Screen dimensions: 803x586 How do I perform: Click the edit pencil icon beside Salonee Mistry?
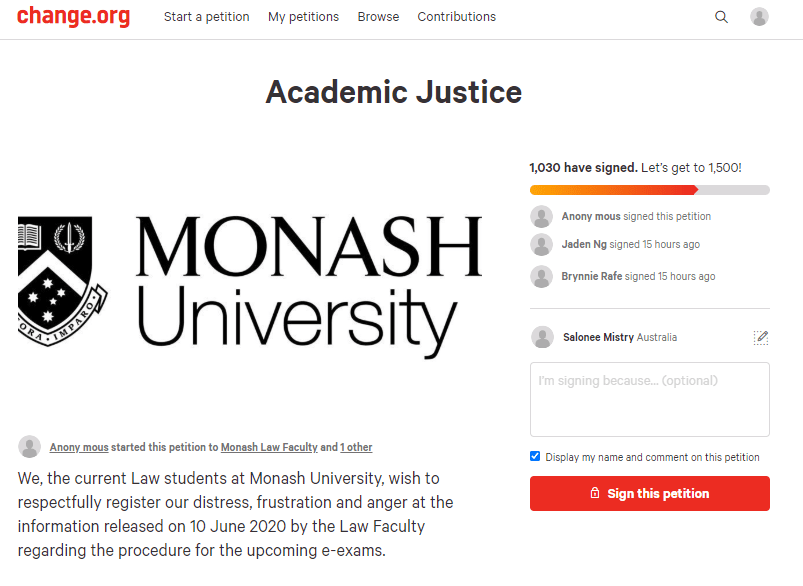[x=761, y=338]
